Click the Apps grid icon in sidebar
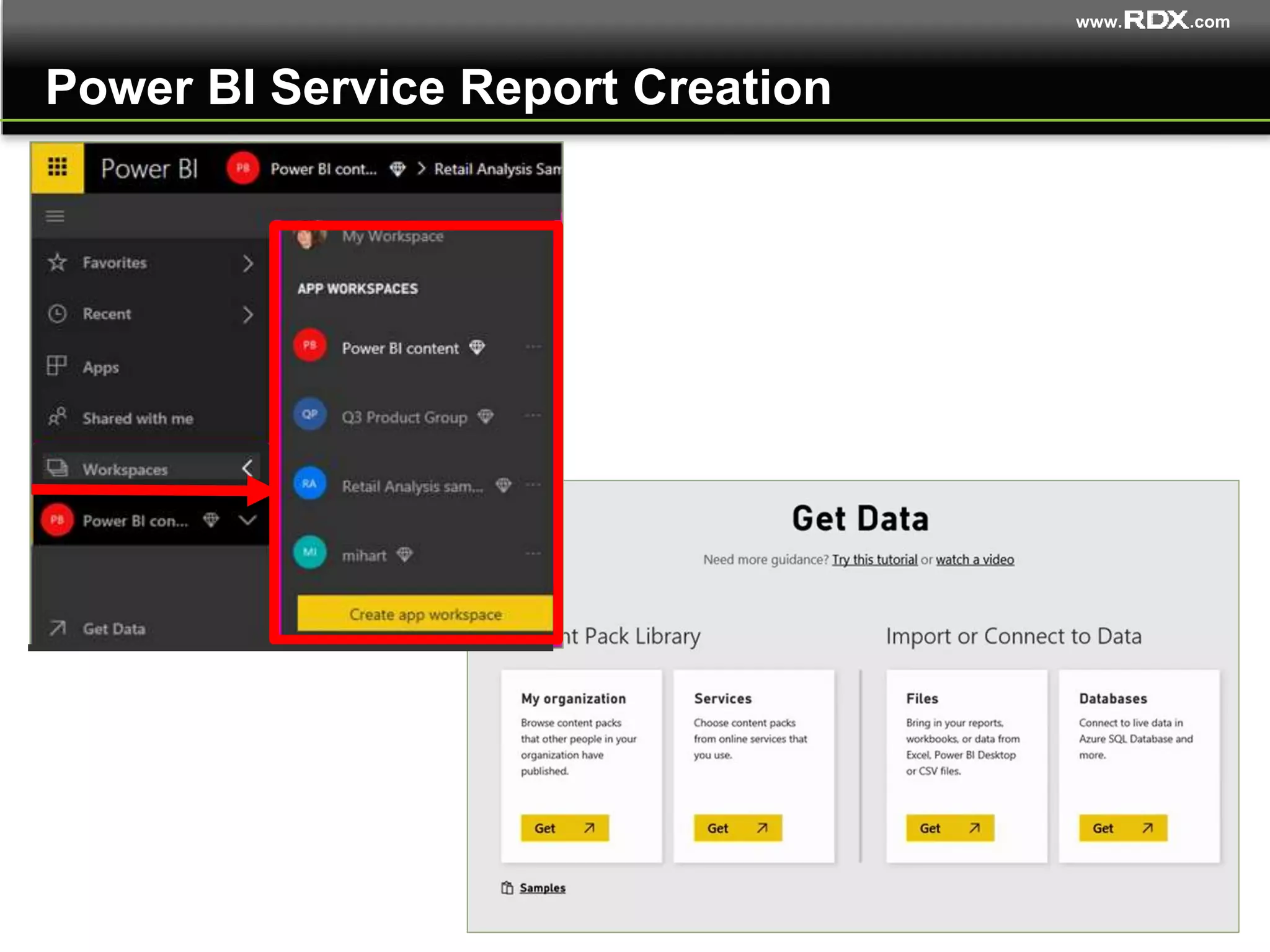Screen dimensions: 1270x952 click(x=56, y=366)
